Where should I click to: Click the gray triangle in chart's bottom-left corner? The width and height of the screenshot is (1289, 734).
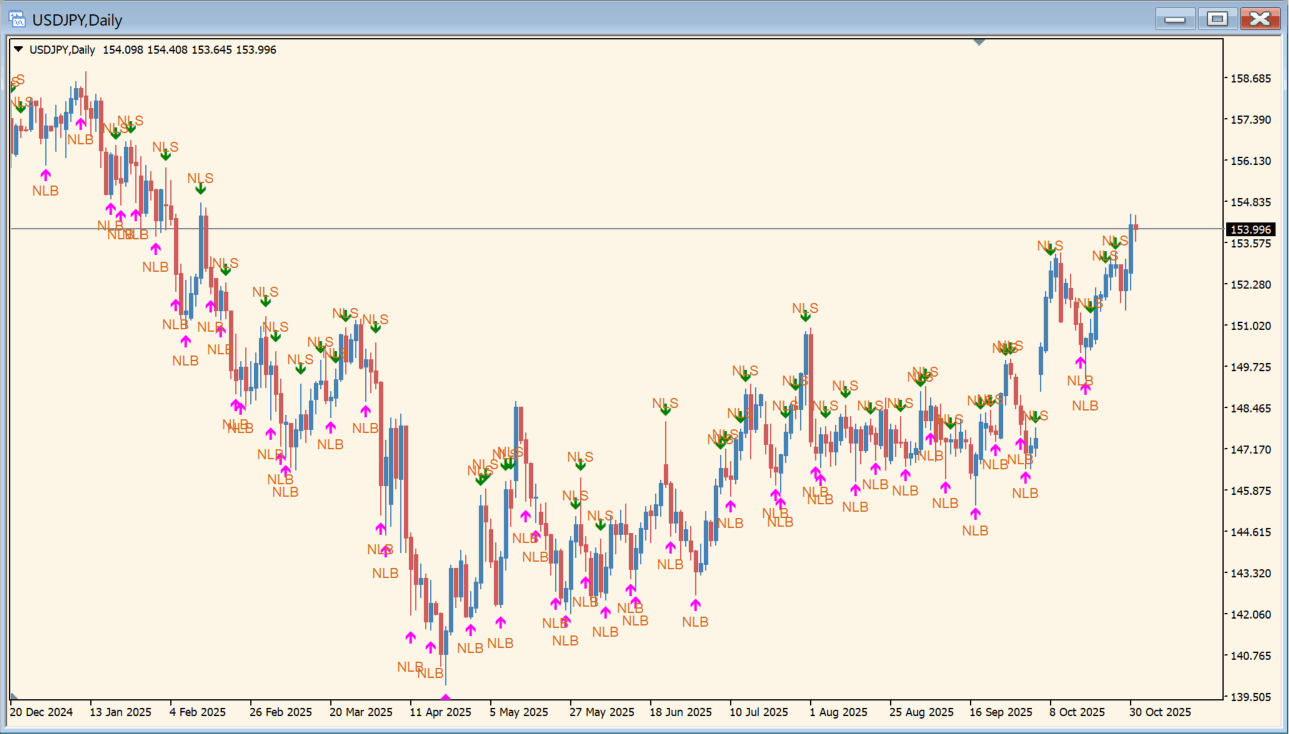click(14, 696)
